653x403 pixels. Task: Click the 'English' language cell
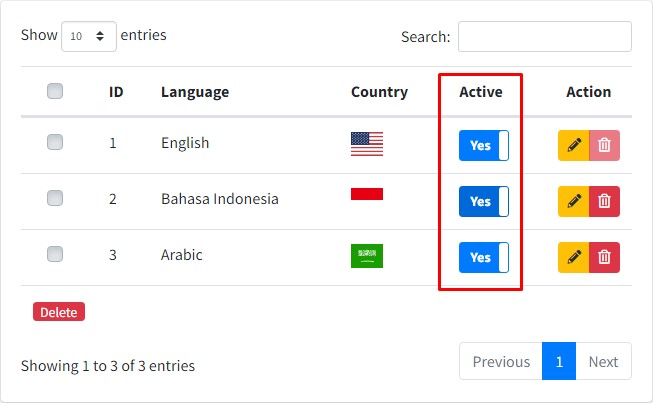(185, 143)
